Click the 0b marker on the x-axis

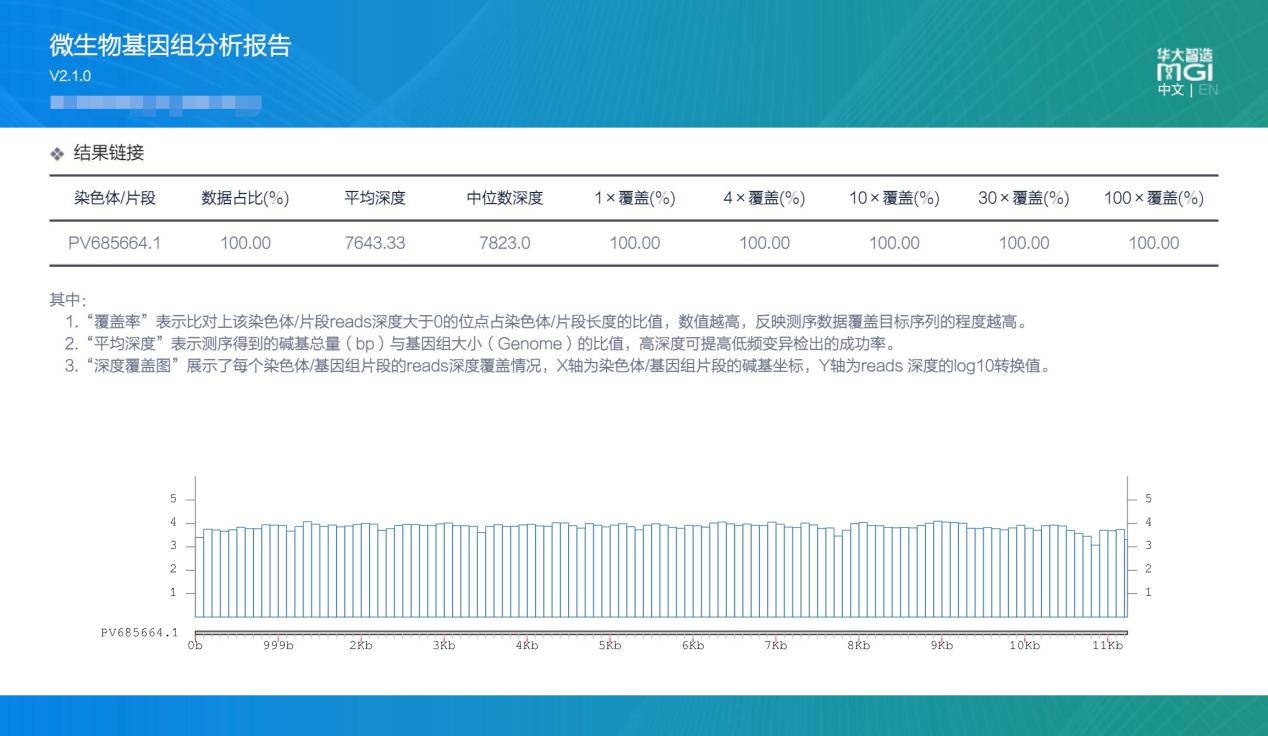click(195, 646)
